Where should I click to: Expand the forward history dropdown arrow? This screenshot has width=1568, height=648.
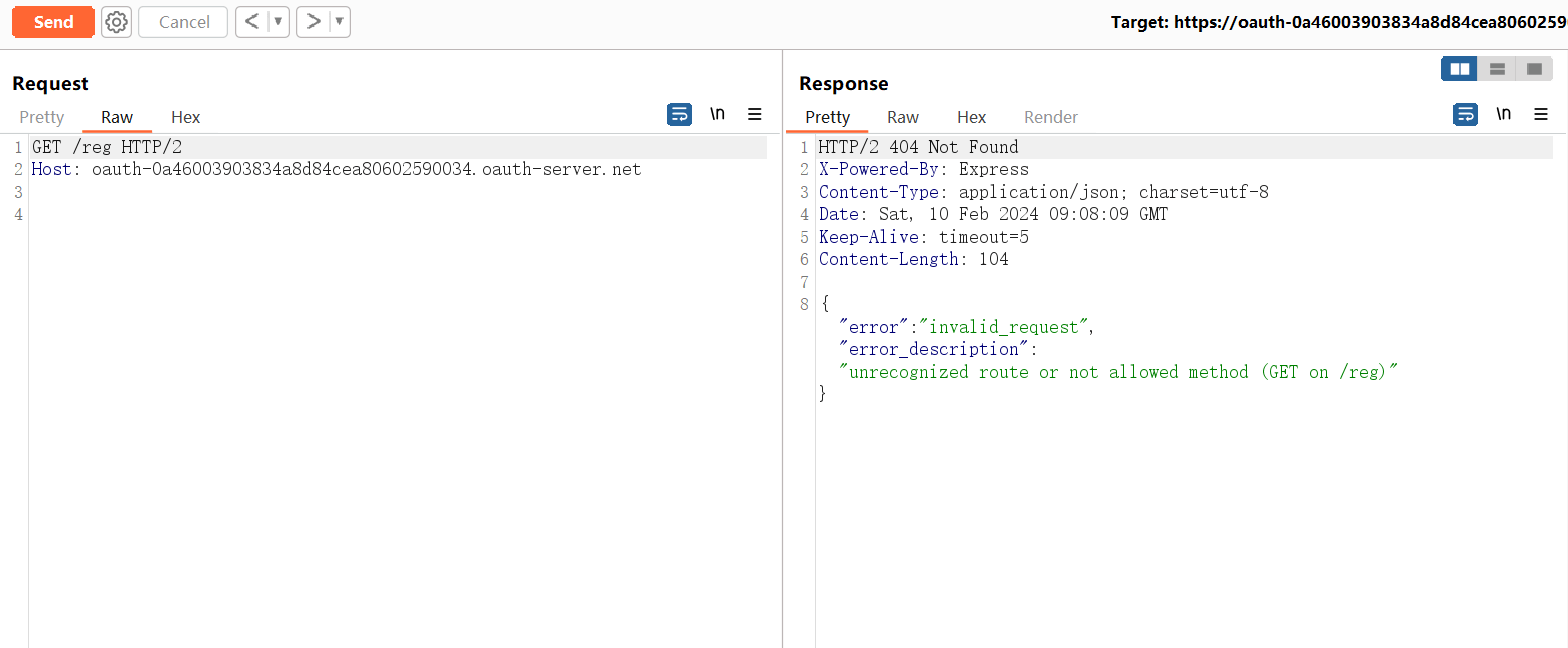[339, 22]
